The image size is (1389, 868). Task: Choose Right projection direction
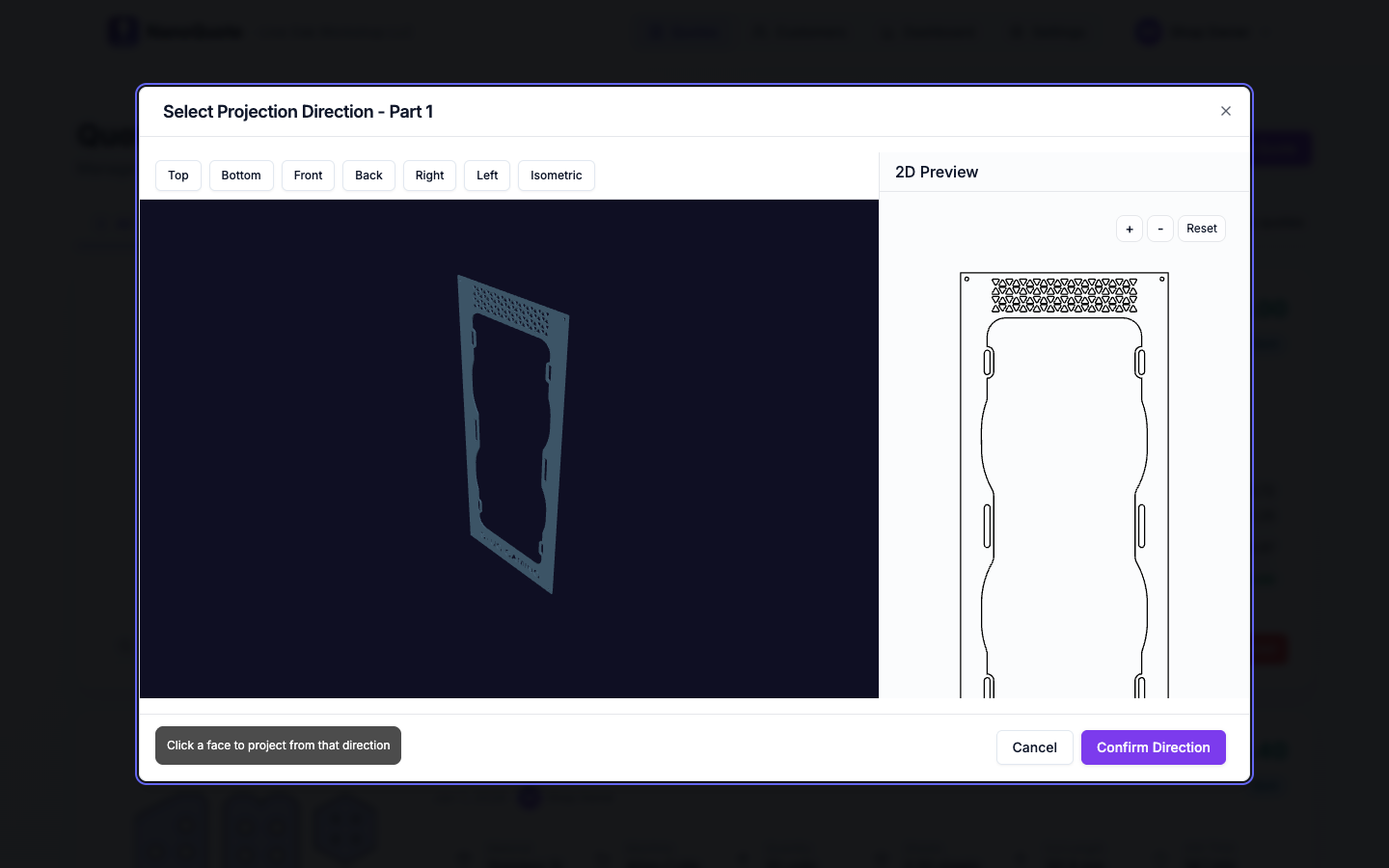[x=429, y=176]
